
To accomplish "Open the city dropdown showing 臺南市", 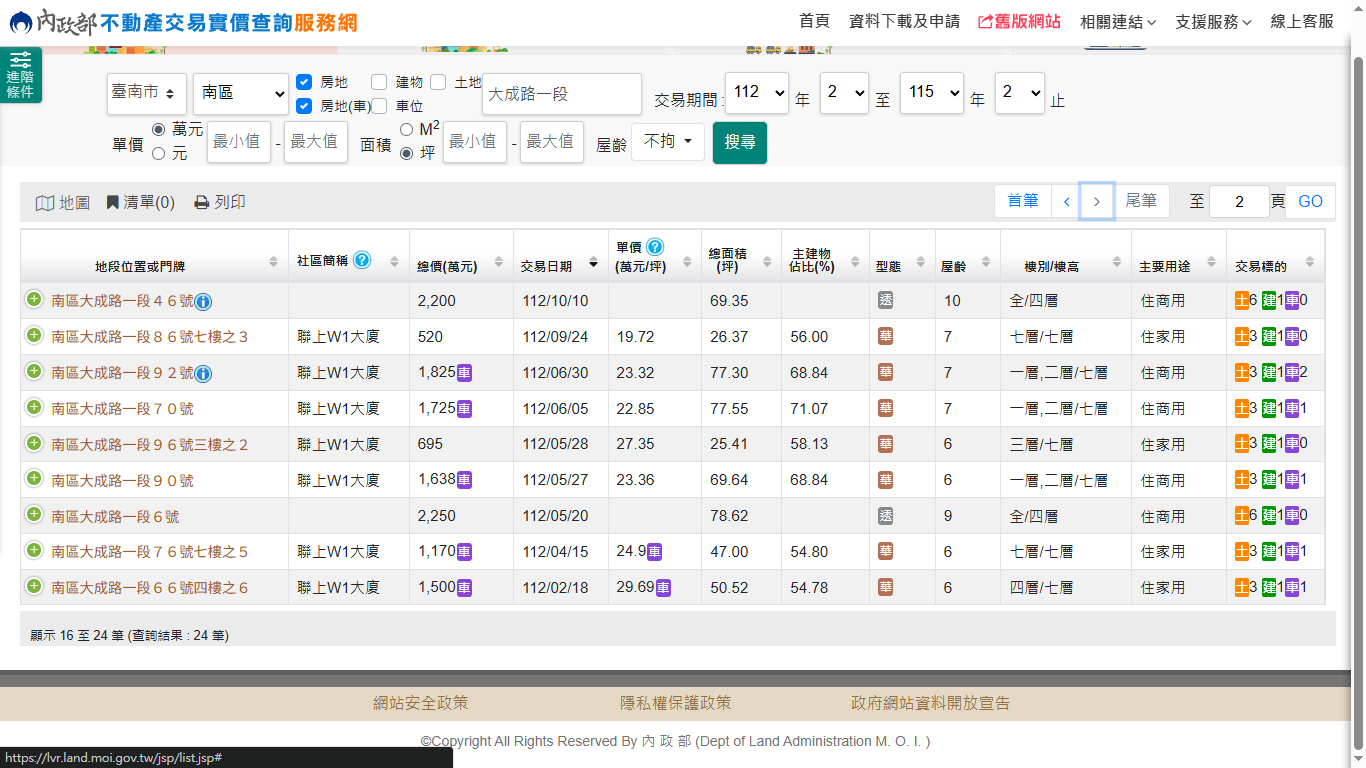I will (147, 93).
